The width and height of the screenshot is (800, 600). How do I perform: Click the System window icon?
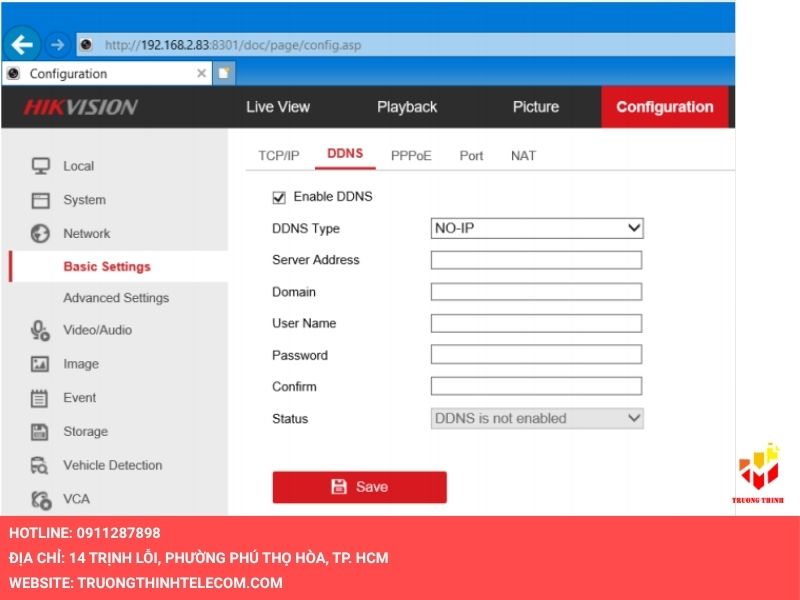pyautogui.click(x=41, y=200)
